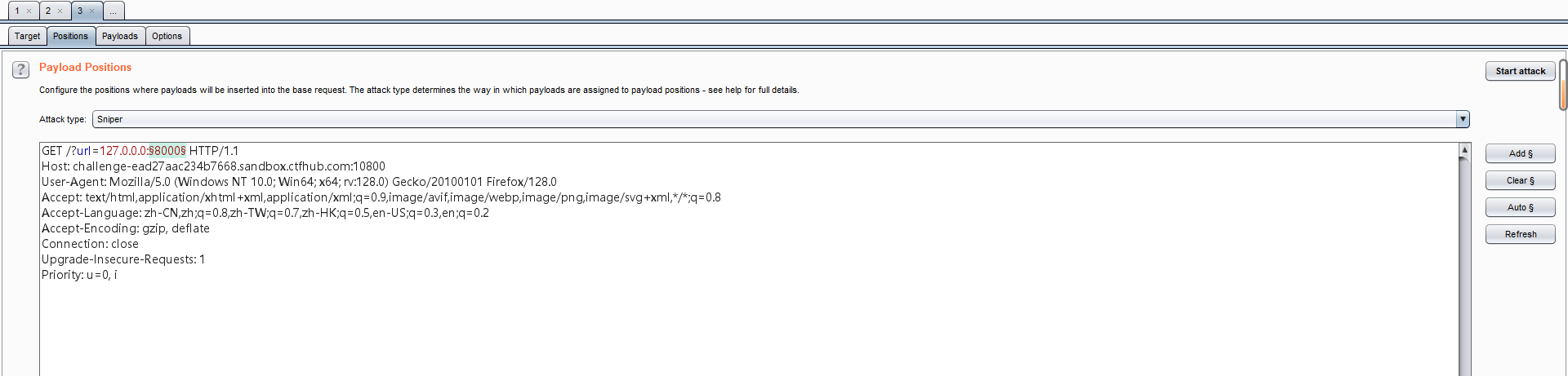Click the User-Agent header line
This screenshot has height=376, width=1568.
(x=299, y=182)
